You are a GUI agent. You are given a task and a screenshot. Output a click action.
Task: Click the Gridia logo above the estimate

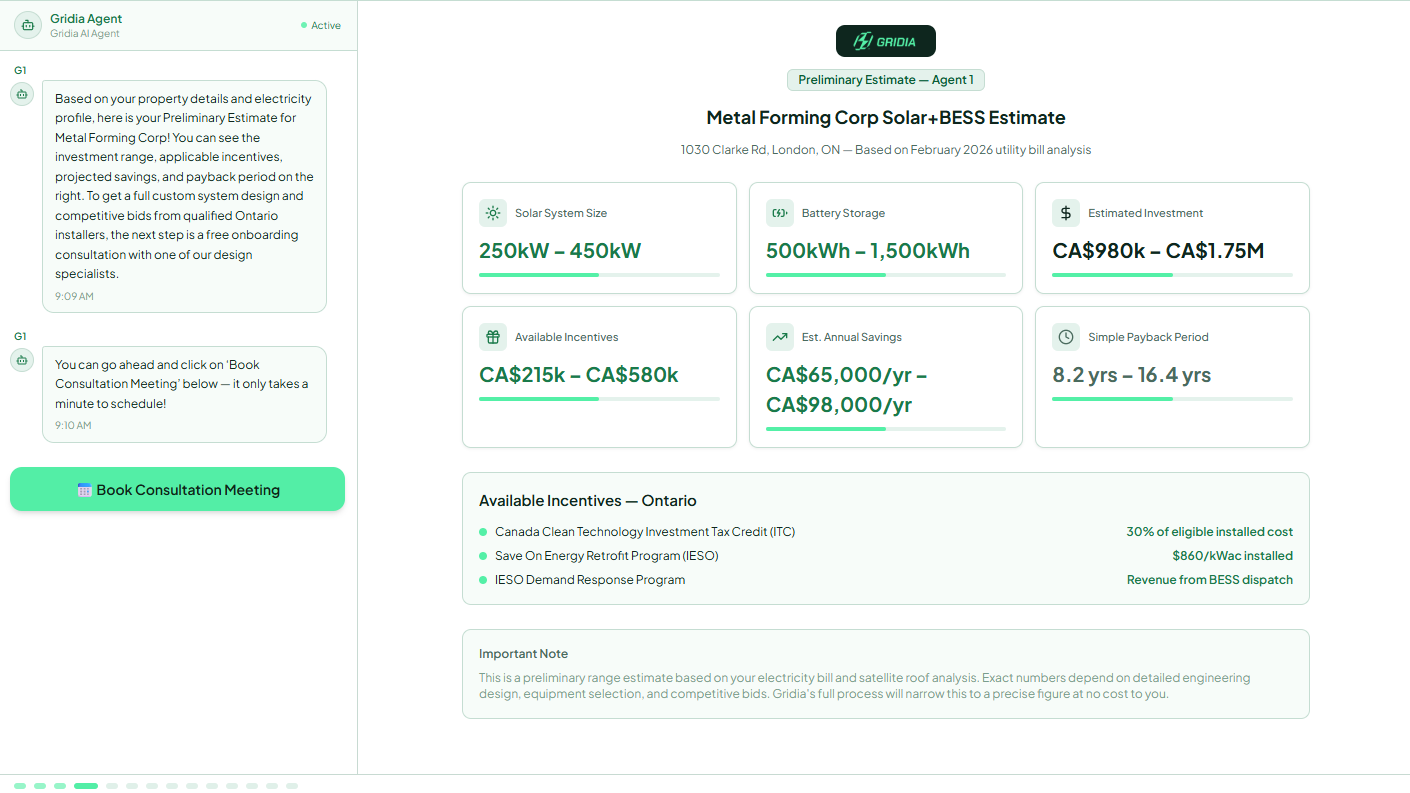(x=886, y=41)
